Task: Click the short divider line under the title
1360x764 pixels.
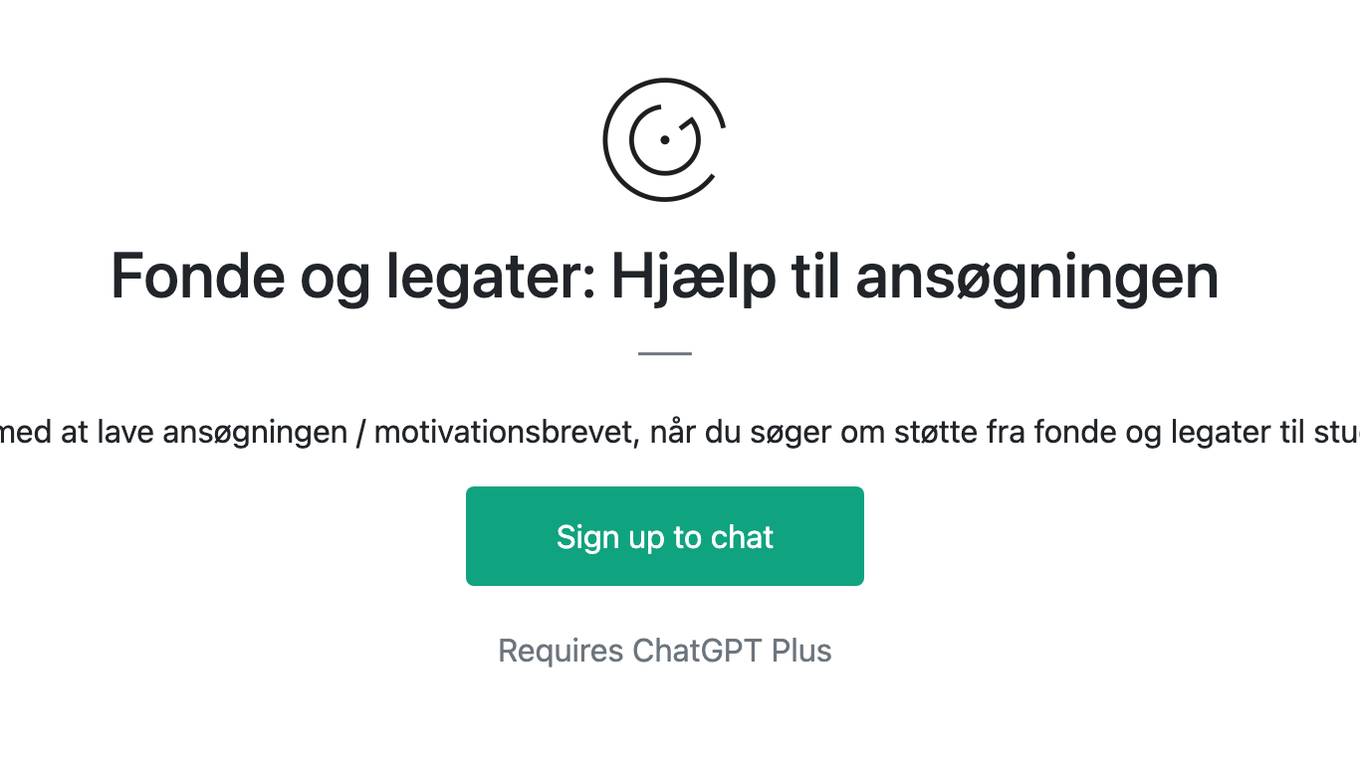Action: point(665,353)
